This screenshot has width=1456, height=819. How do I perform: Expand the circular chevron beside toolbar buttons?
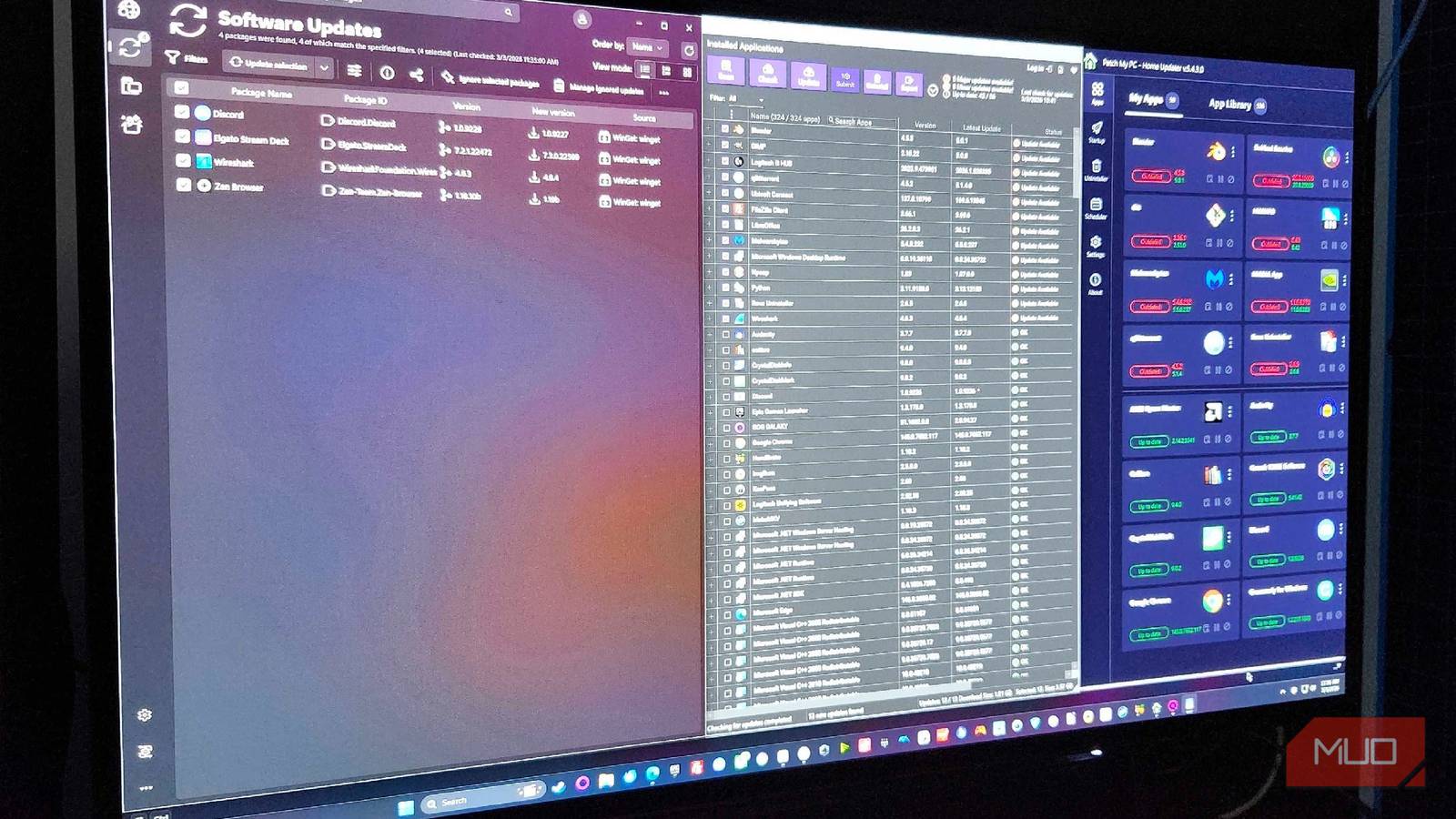click(933, 90)
